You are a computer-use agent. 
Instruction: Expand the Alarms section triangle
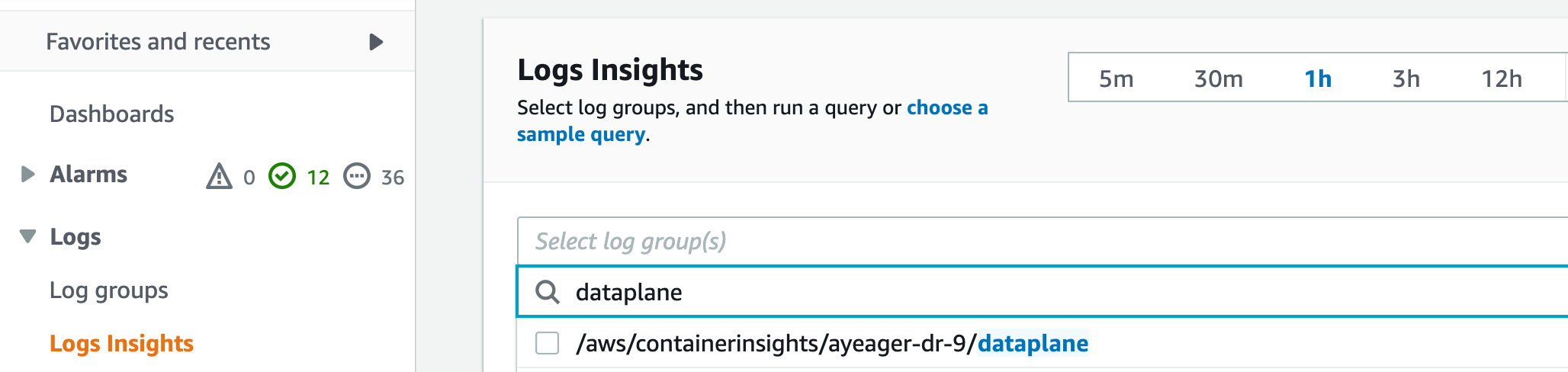pyautogui.click(x=27, y=175)
